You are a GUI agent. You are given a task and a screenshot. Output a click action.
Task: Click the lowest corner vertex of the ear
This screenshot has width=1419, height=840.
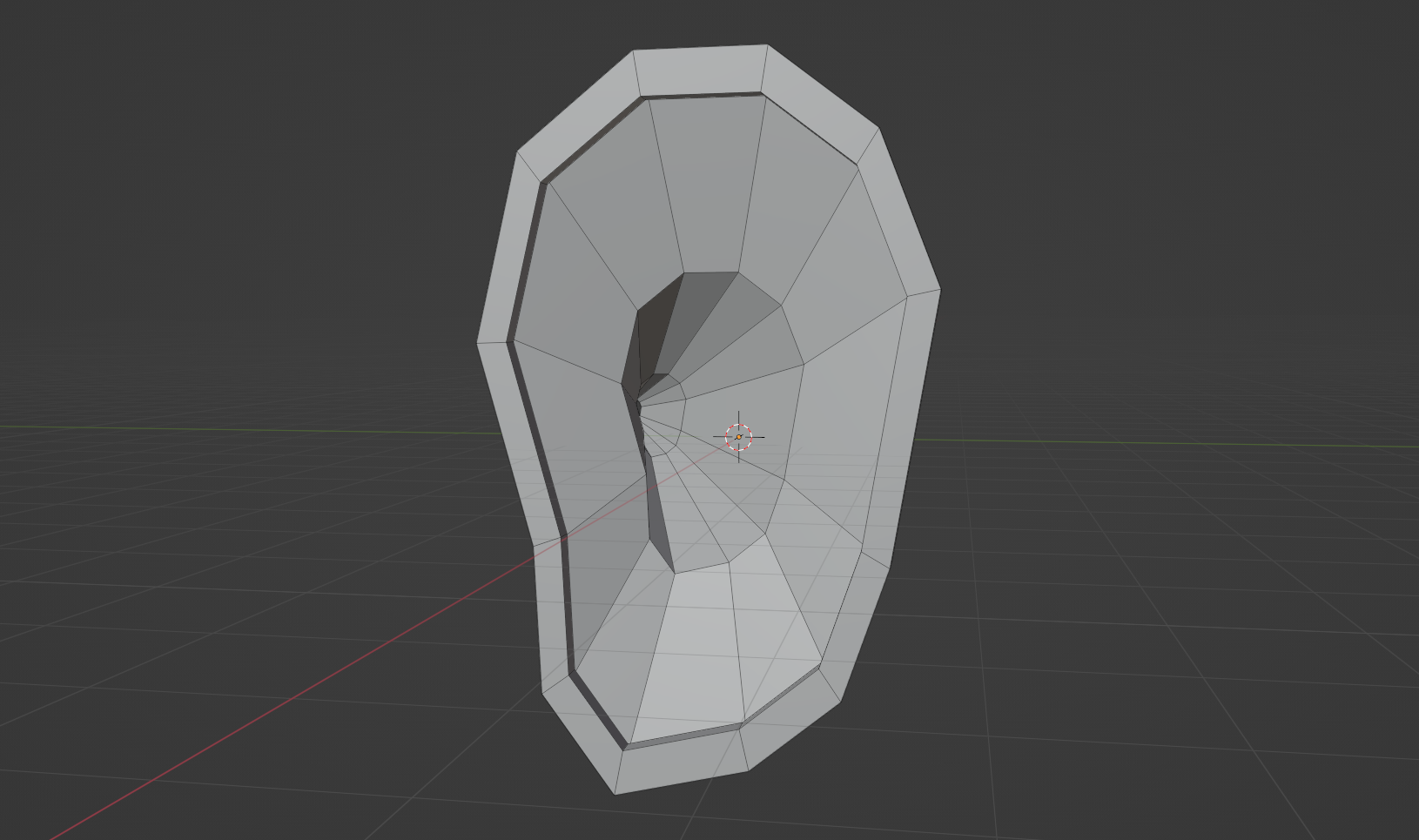[x=616, y=794]
